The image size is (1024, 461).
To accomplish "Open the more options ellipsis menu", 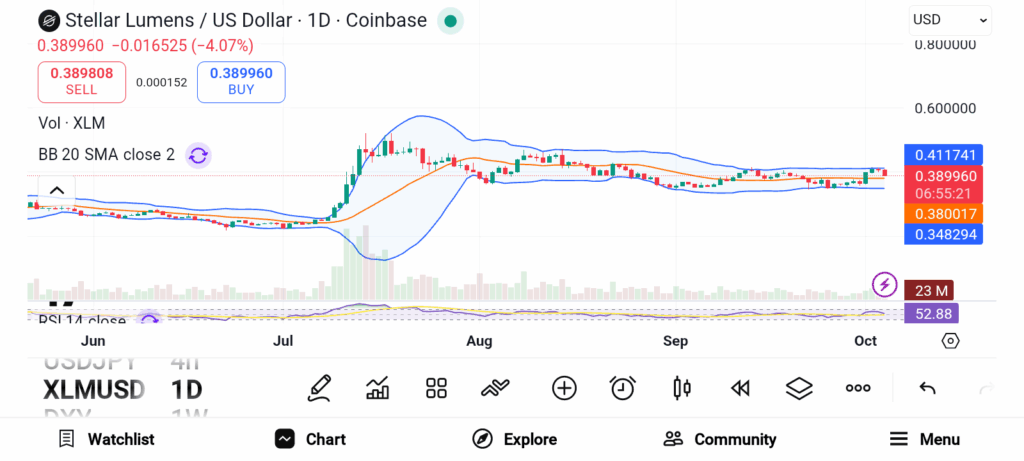I will 858,388.
